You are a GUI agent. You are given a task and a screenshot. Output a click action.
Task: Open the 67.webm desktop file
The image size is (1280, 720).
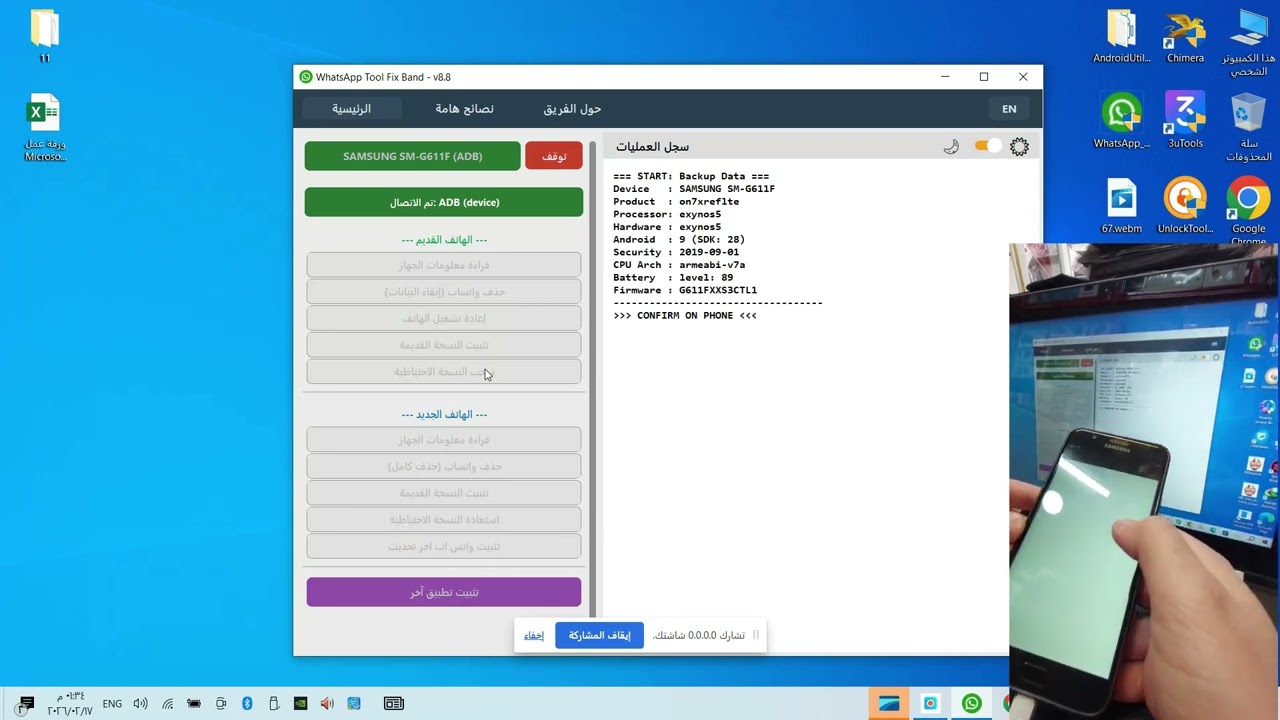point(1122,206)
